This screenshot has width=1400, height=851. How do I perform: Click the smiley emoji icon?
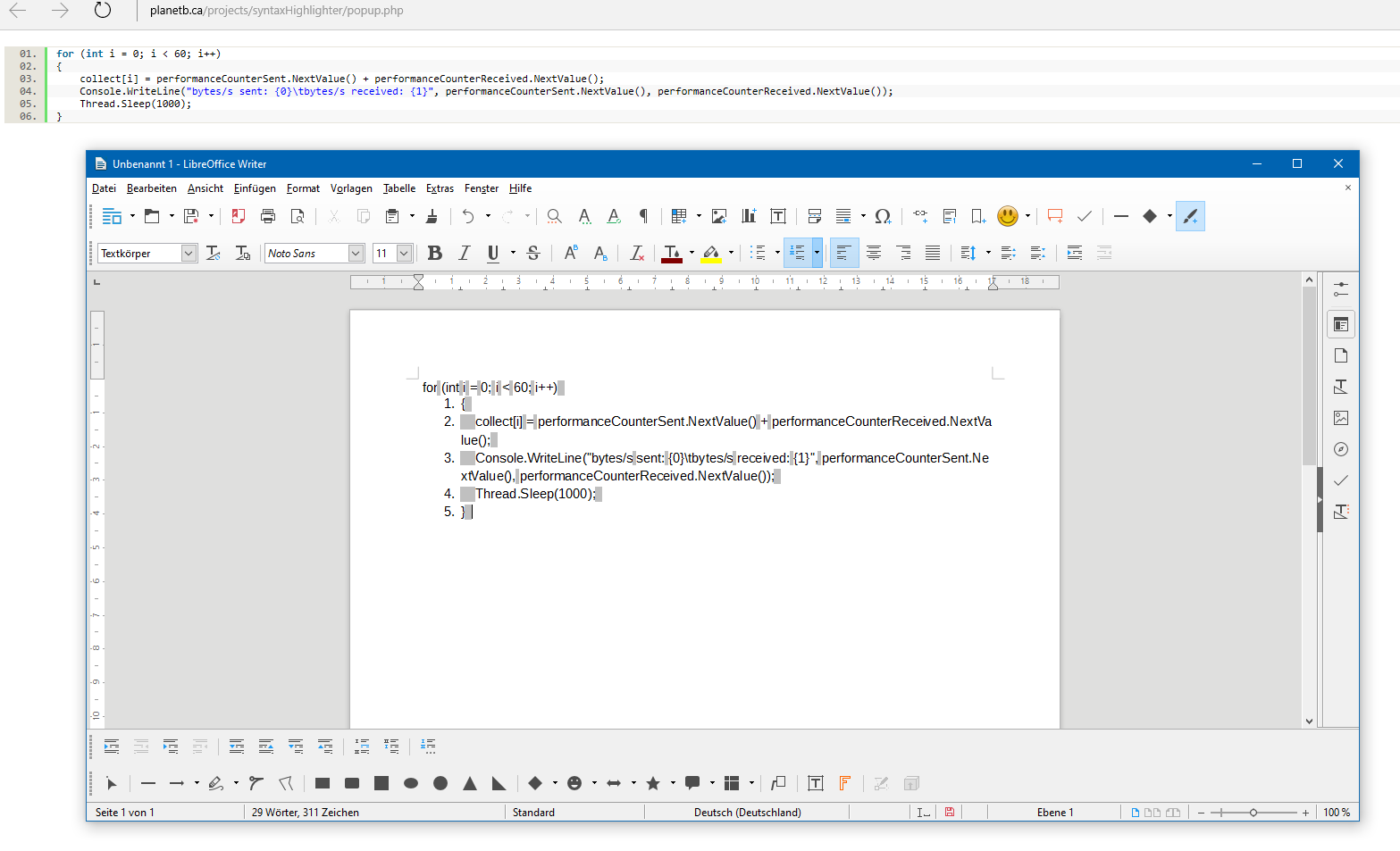(1008, 216)
